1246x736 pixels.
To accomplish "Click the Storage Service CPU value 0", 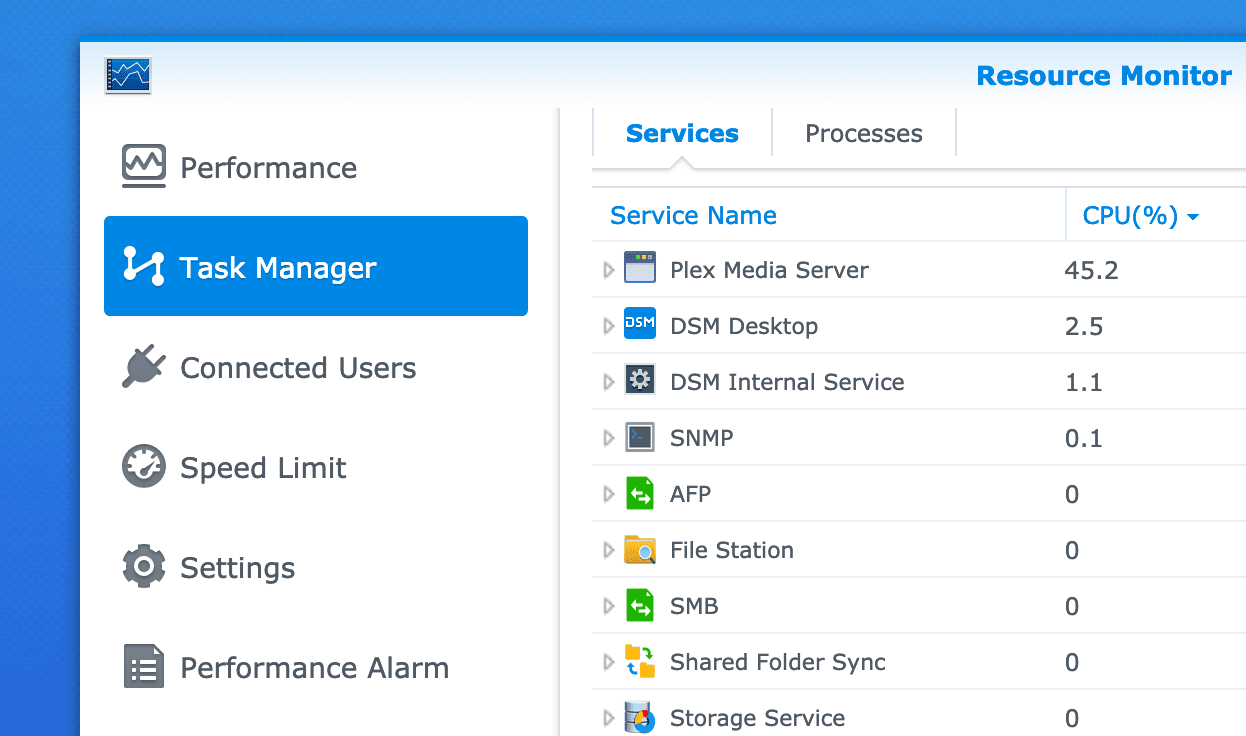I will 1072,718.
